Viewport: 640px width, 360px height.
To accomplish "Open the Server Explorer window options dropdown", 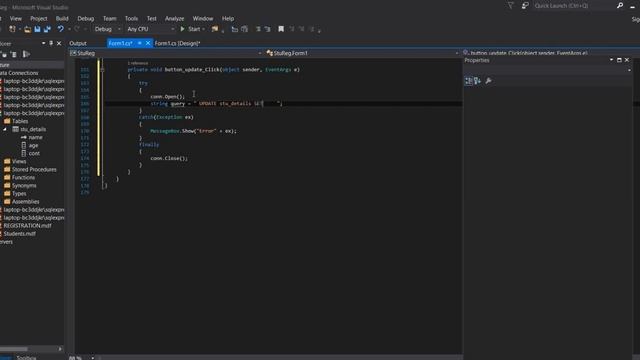I will 43,43.
